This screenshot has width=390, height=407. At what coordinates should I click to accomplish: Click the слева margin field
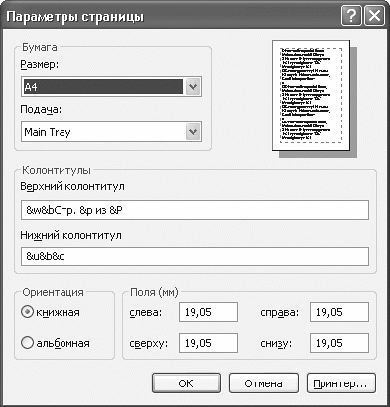208,312
